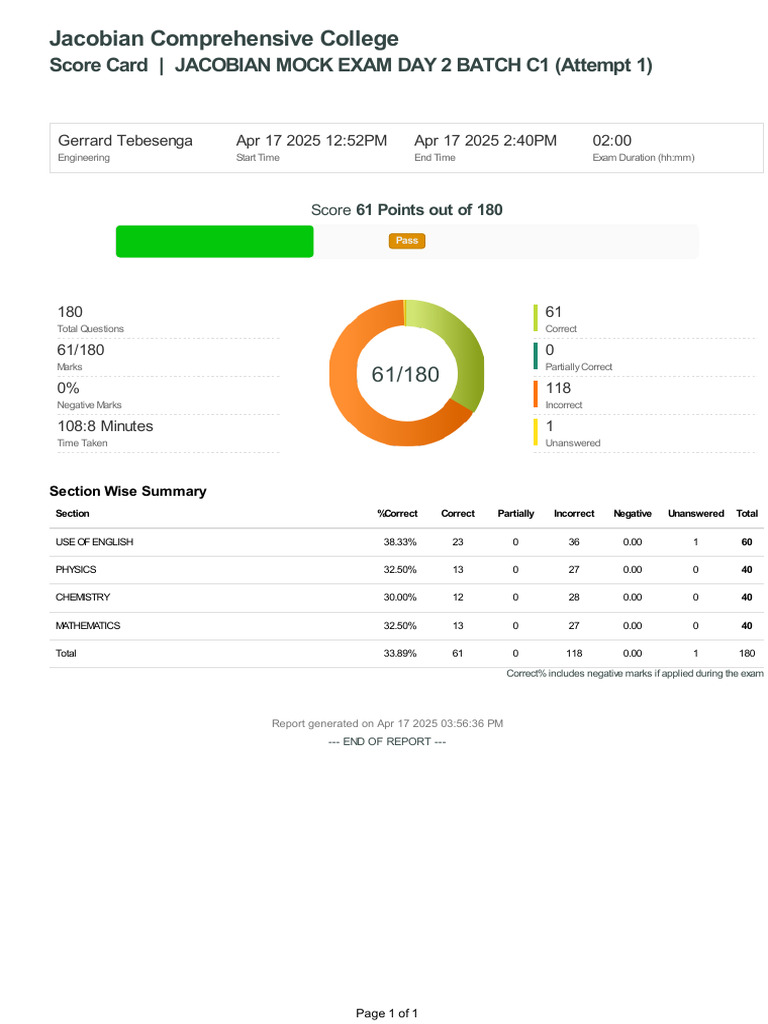The height and width of the screenshot is (1024, 768).
Task: Click the 180 Total Questions value
Action: click(x=70, y=312)
